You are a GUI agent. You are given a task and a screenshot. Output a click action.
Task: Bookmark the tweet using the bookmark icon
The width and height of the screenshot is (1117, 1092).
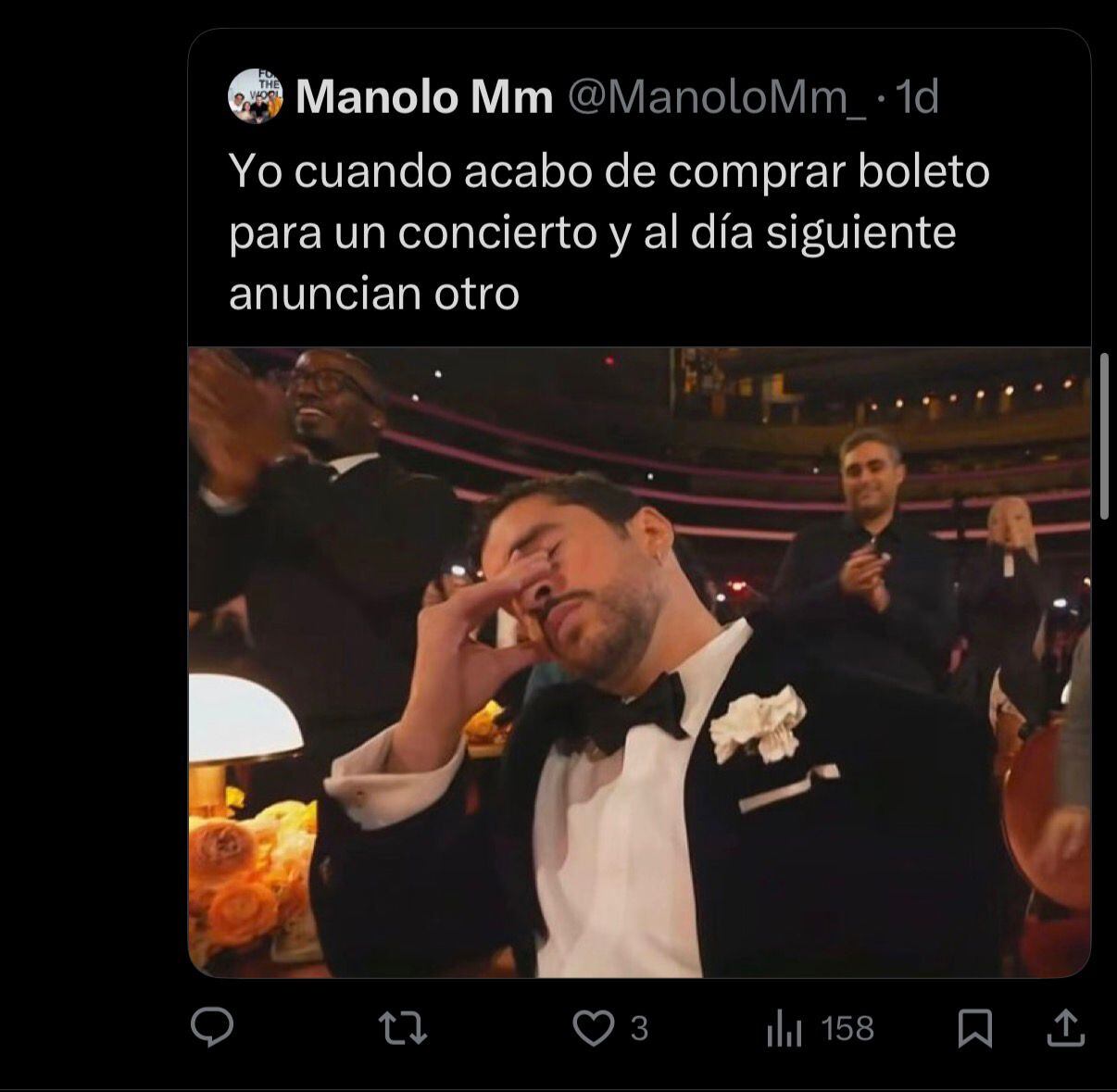pos(975,1028)
